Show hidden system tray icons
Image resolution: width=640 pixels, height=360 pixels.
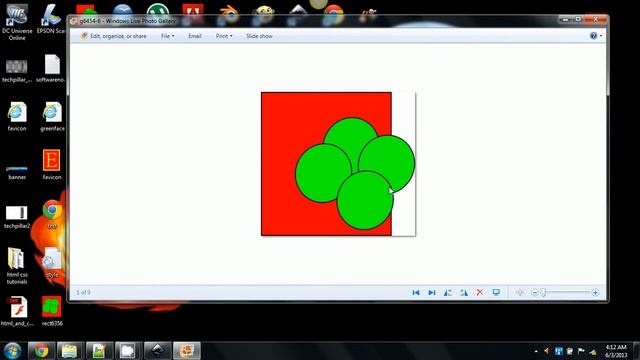(536, 351)
